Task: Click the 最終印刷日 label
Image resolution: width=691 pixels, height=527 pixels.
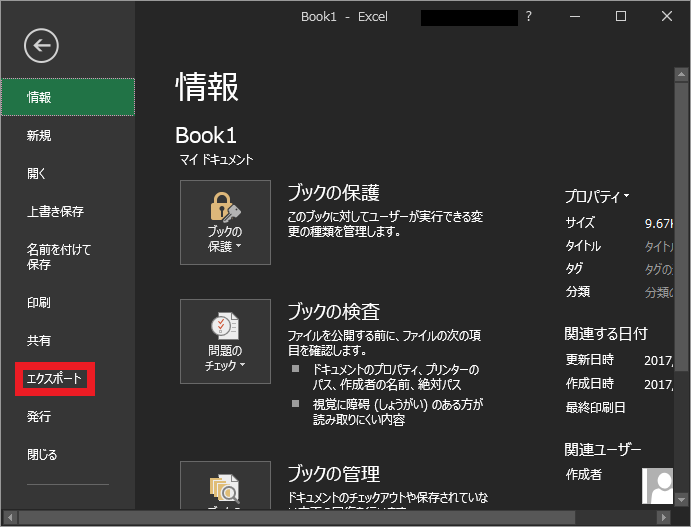Action: tap(595, 408)
